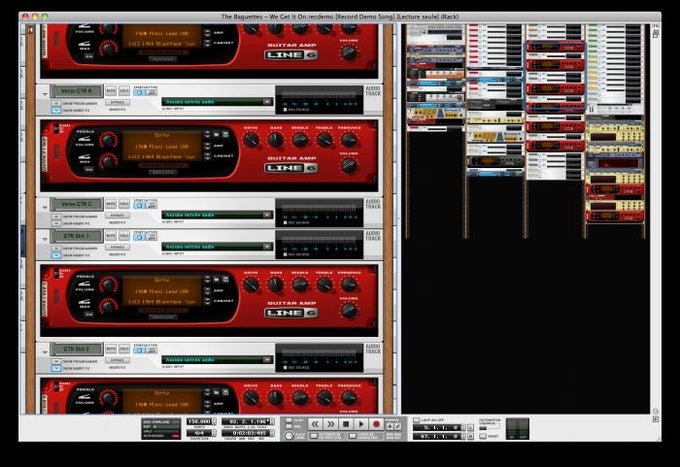Solo the Verse GTR R track
This screenshot has width=680, height=467.
coord(124,91)
